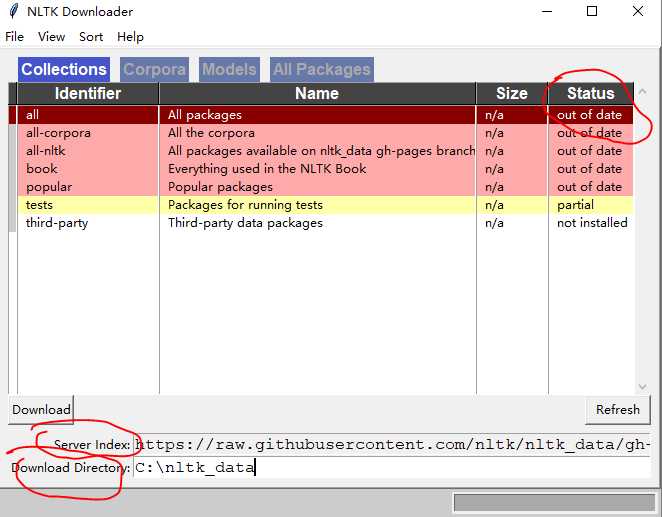Click the scrollbar up arrow
The width and height of the screenshot is (662, 517).
(x=642, y=91)
